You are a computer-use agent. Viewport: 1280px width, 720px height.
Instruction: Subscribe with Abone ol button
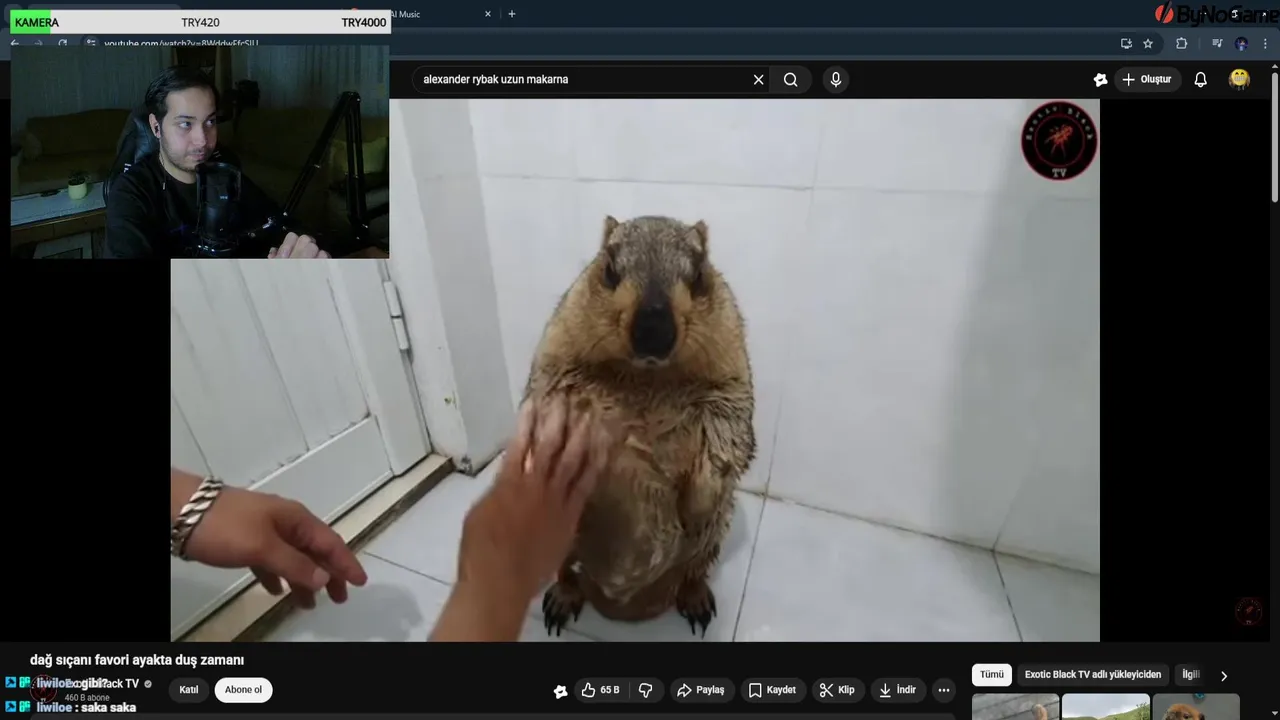pos(243,690)
